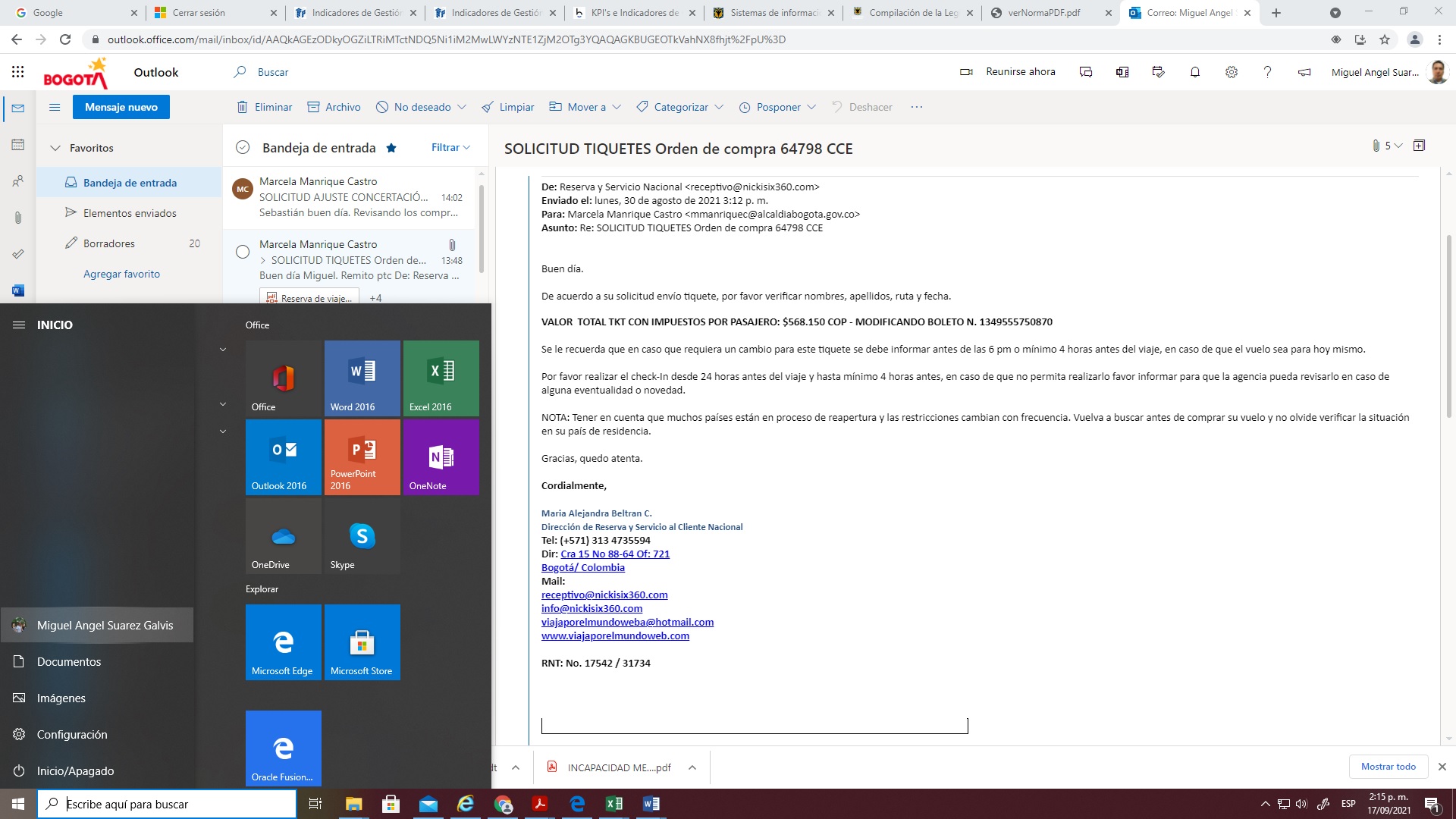The height and width of the screenshot is (819, 1456).
Task: Expand the Filtrar dropdown
Action: [x=450, y=148]
